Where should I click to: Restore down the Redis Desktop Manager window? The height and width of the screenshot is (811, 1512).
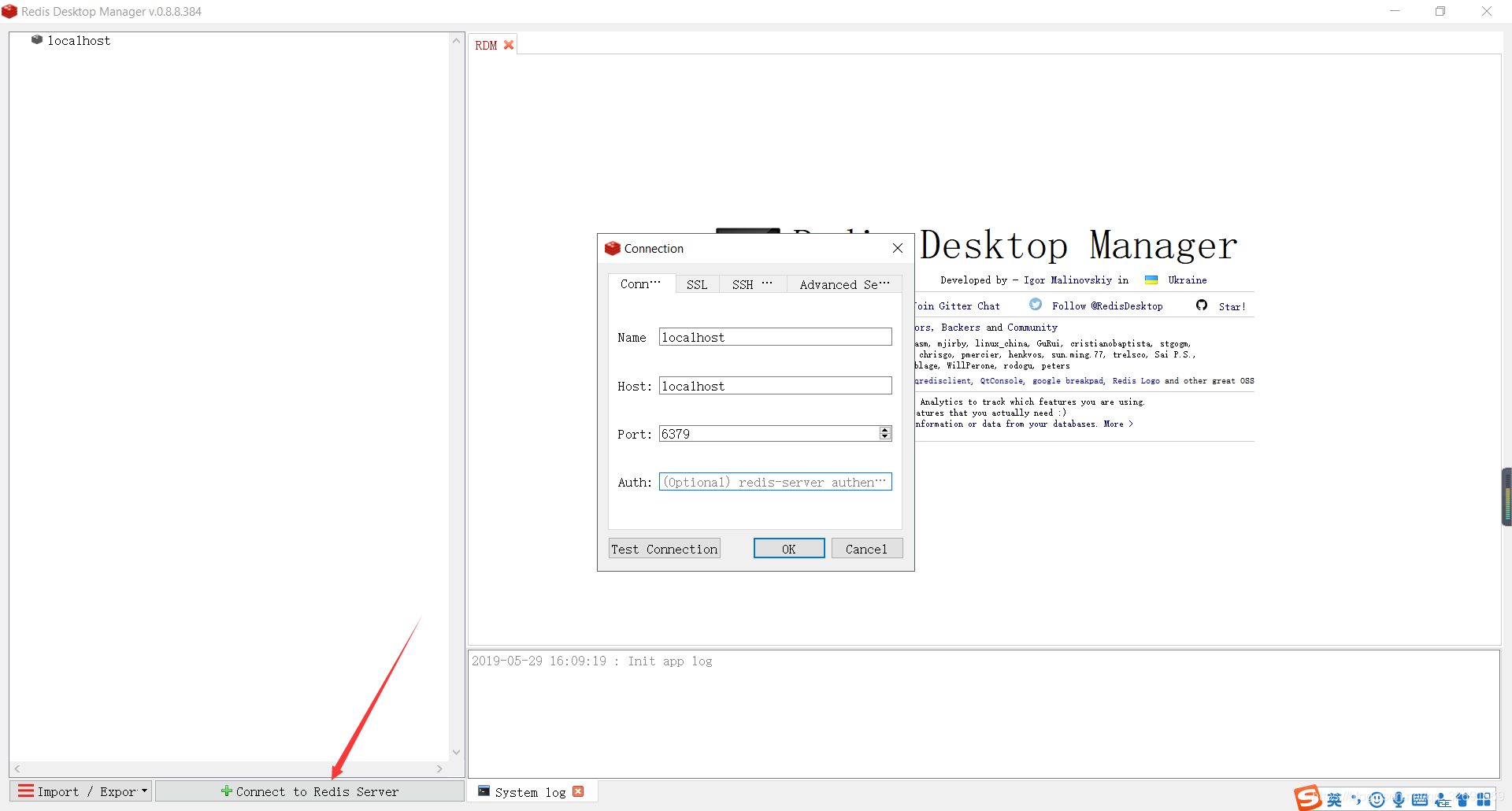pyautogui.click(x=1440, y=11)
